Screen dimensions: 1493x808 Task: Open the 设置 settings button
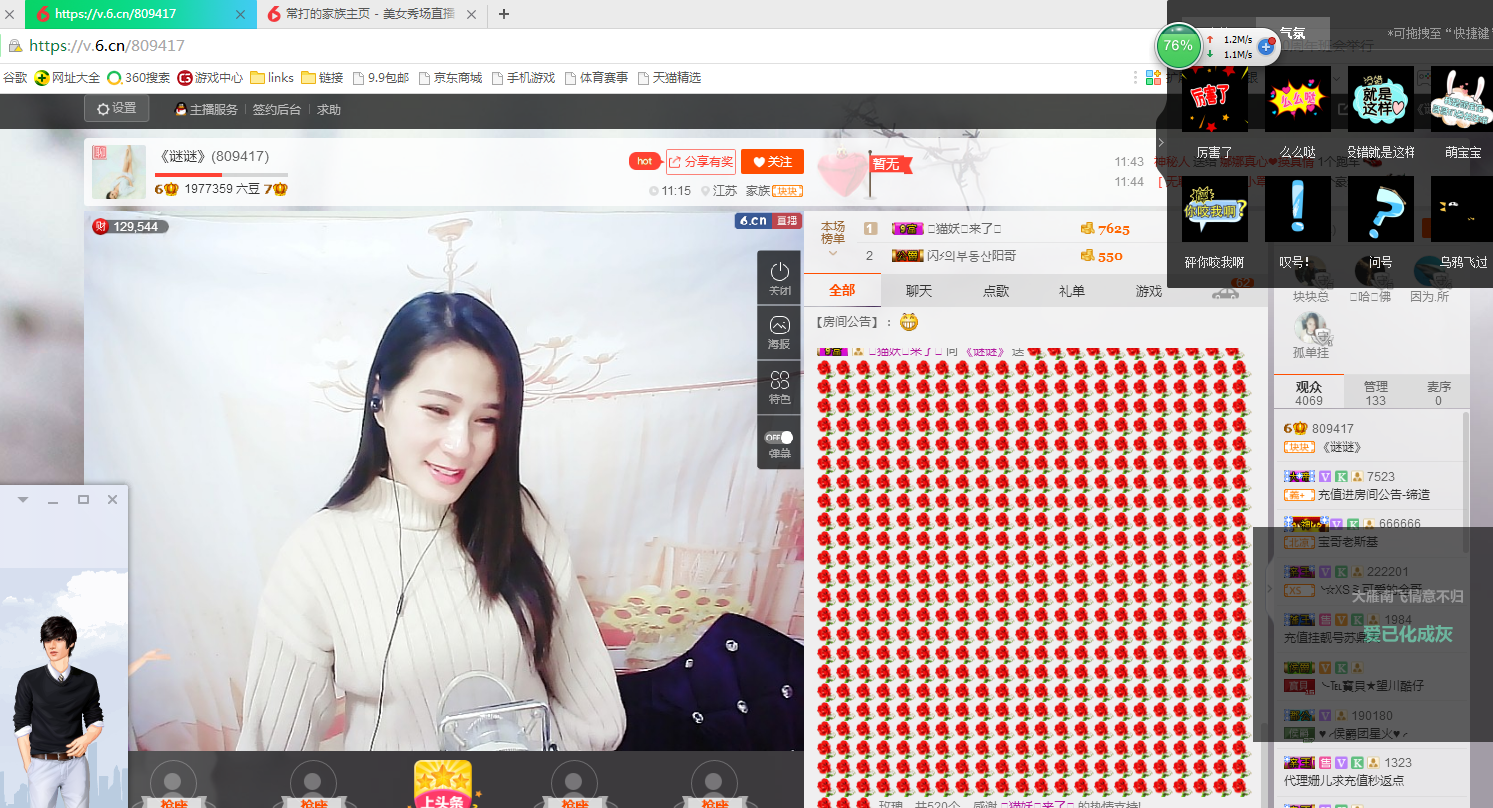coord(116,108)
